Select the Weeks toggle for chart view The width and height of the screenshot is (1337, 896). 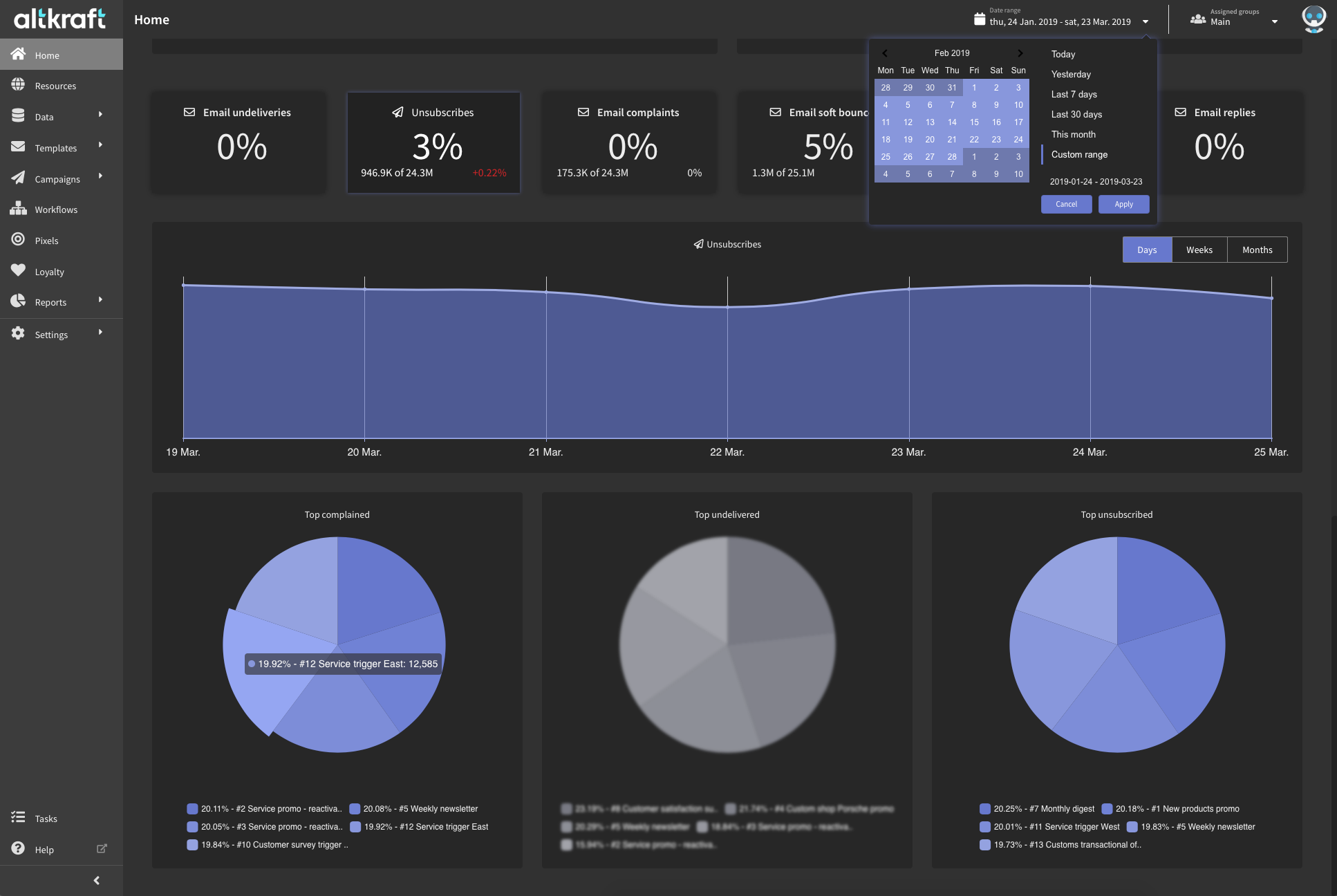tap(1199, 249)
